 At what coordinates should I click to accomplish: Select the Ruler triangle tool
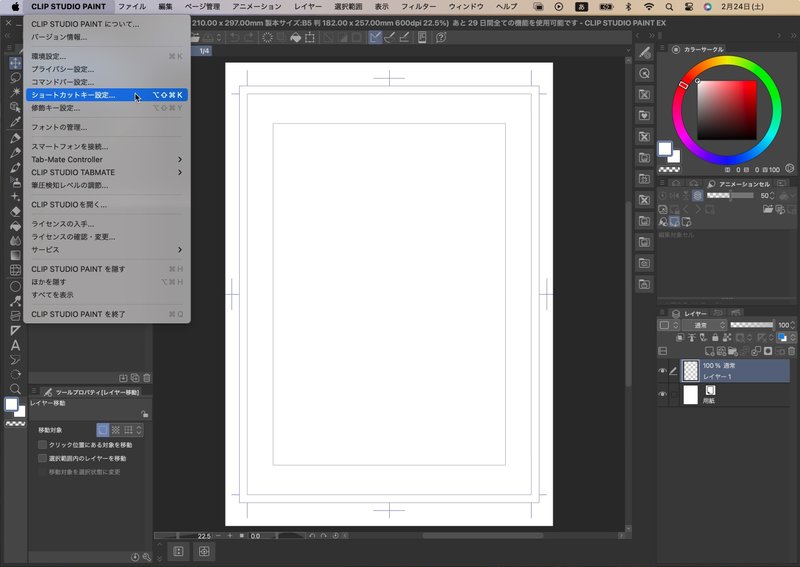click(15, 331)
